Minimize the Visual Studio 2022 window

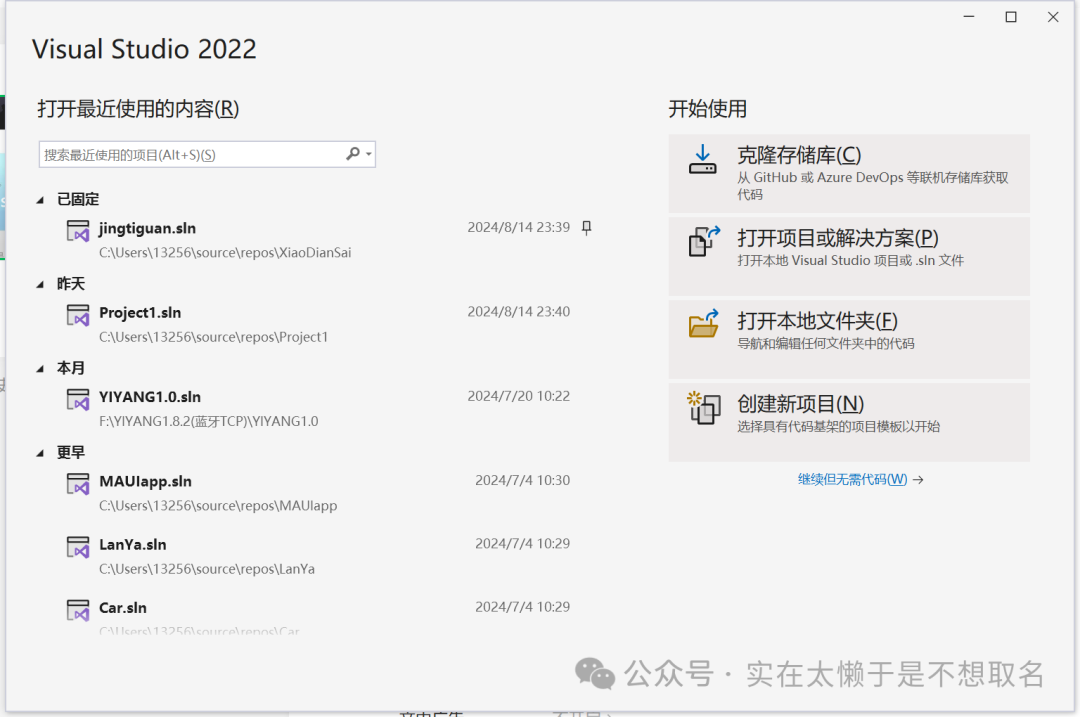coord(969,17)
